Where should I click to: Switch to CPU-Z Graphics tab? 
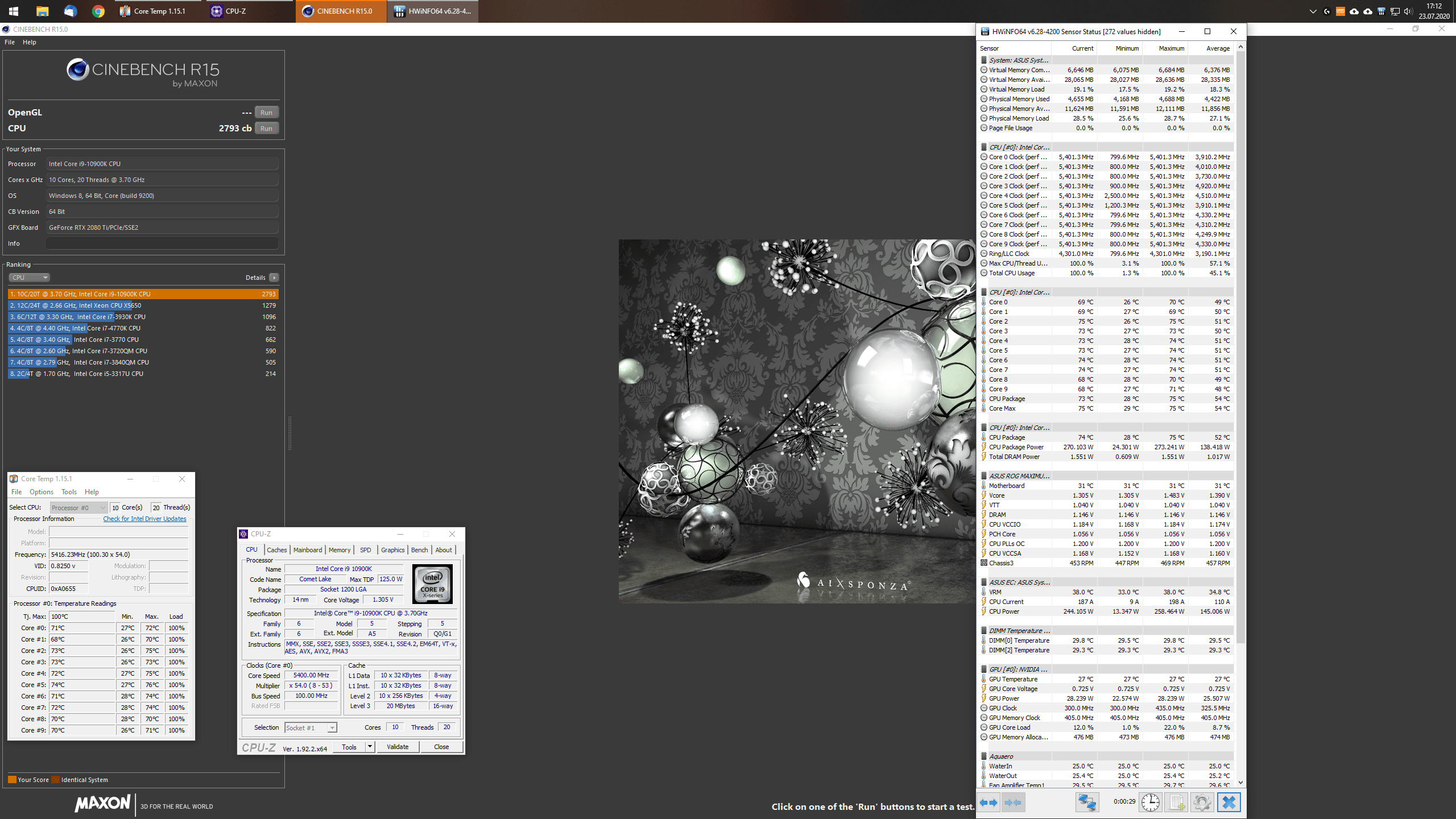coord(393,550)
